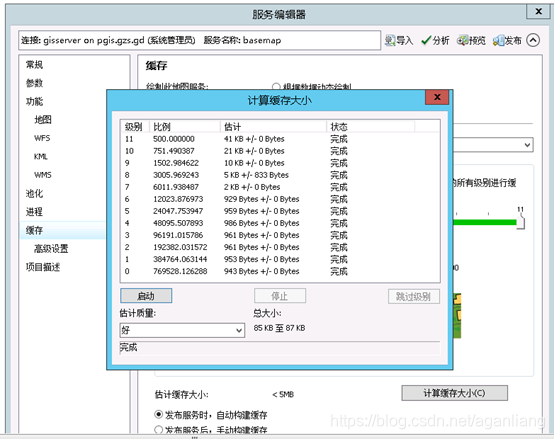Select the WMS capability item

[x=43, y=175]
